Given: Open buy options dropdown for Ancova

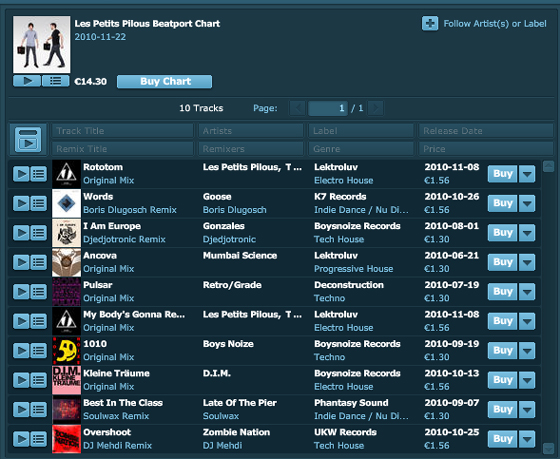Looking at the screenshot, I should tap(527, 263).
